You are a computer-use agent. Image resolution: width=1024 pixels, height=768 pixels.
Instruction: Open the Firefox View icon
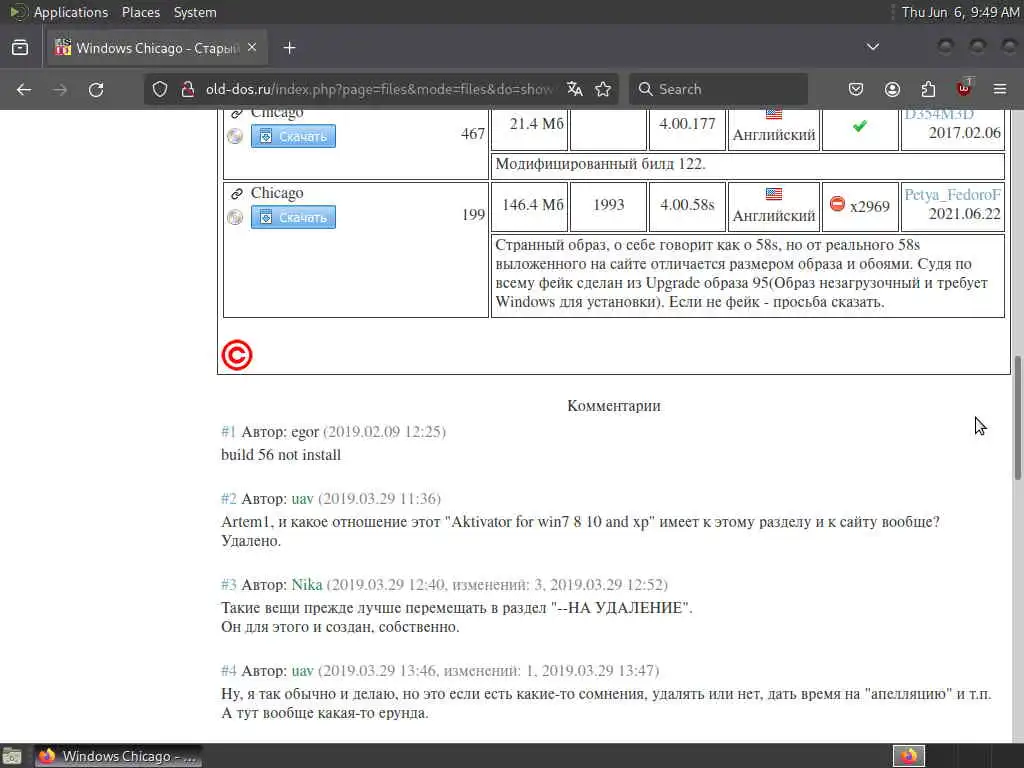click(20, 48)
